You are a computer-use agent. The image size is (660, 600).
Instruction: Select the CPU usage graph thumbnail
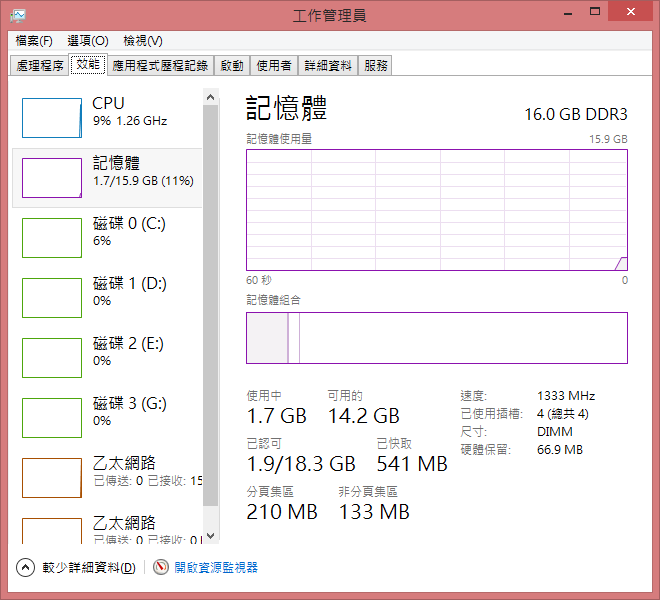(x=52, y=118)
